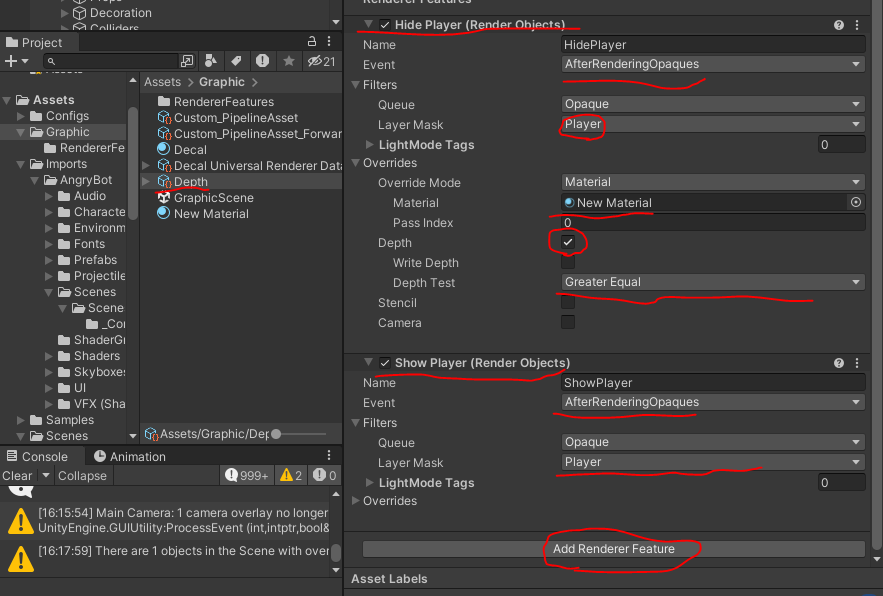883x596 pixels.
Task: Open the Project panel three-dot options menu
Action: [329, 42]
